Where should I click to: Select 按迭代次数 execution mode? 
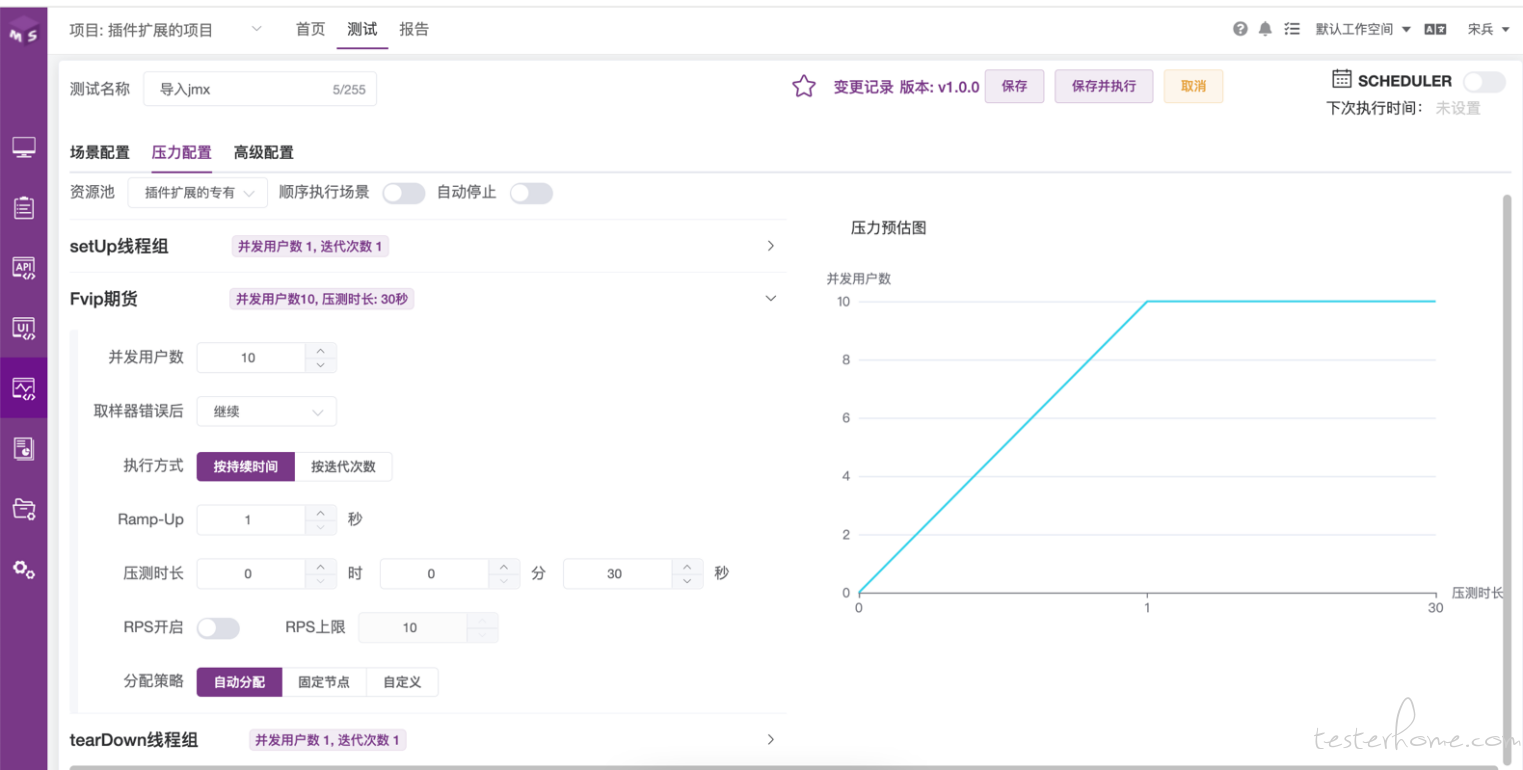click(x=343, y=467)
